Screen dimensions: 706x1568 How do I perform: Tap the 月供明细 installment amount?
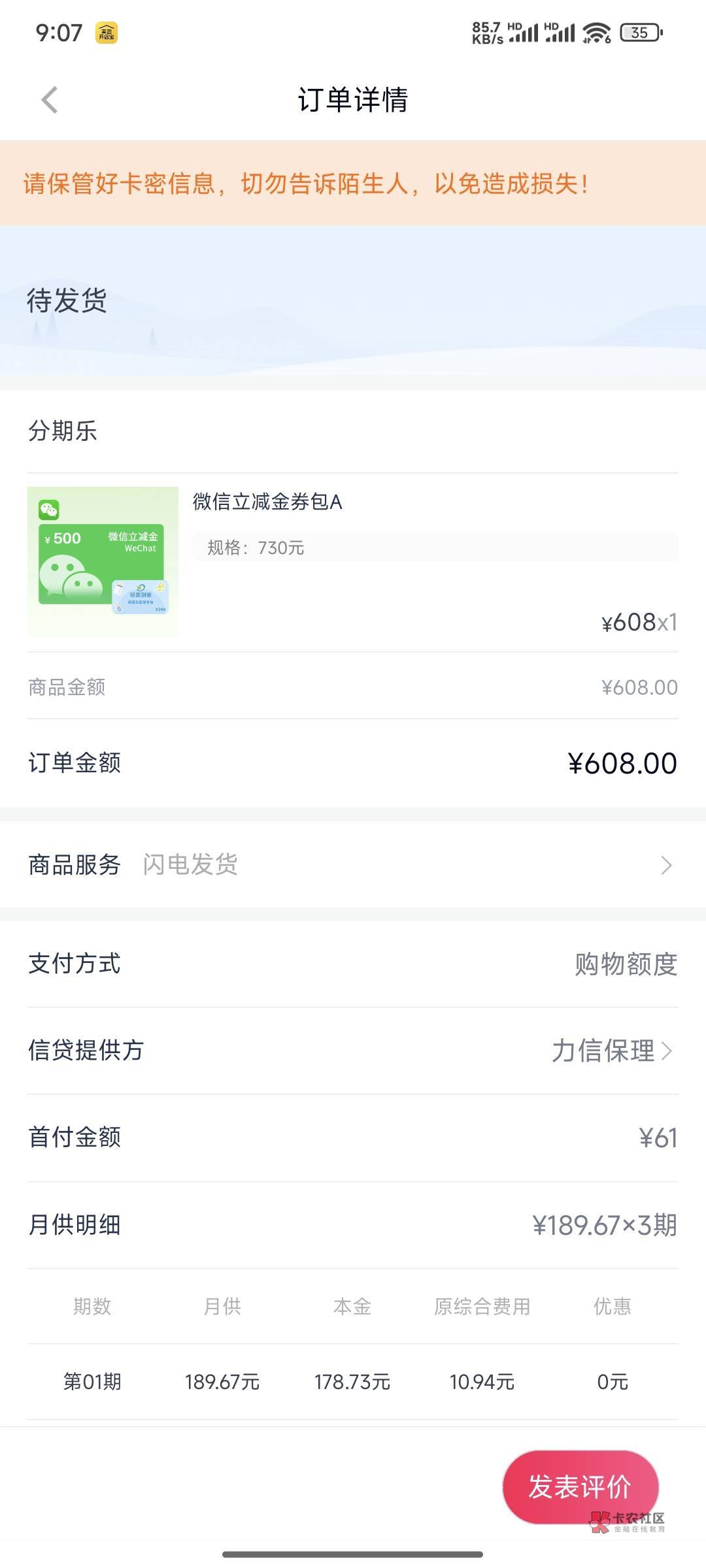tap(604, 1226)
